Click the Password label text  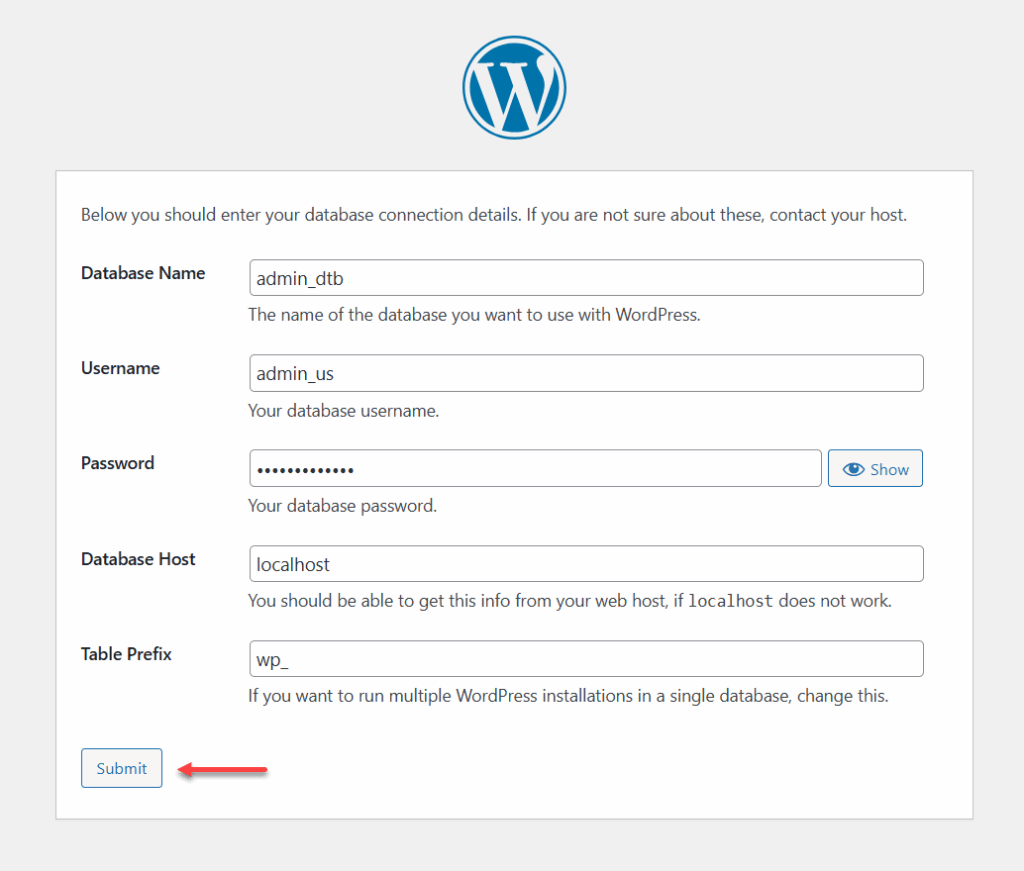tap(116, 462)
